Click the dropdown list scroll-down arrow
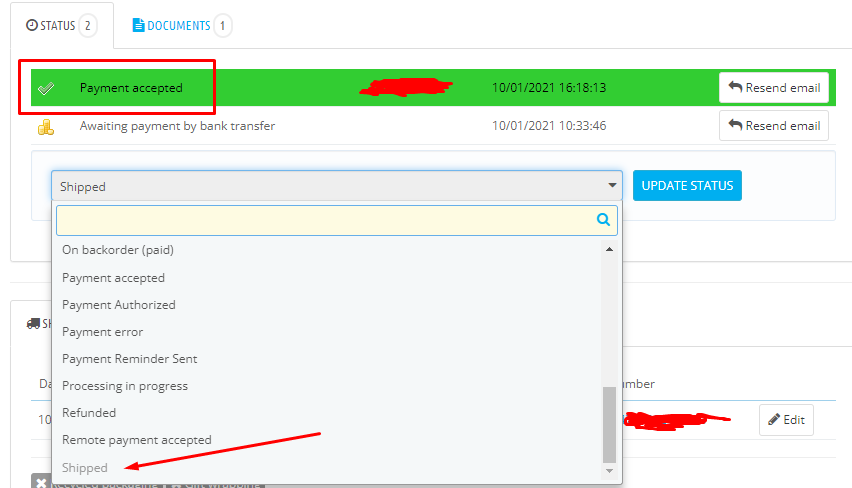This screenshot has width=852, height=488. (x=610, y=471)
